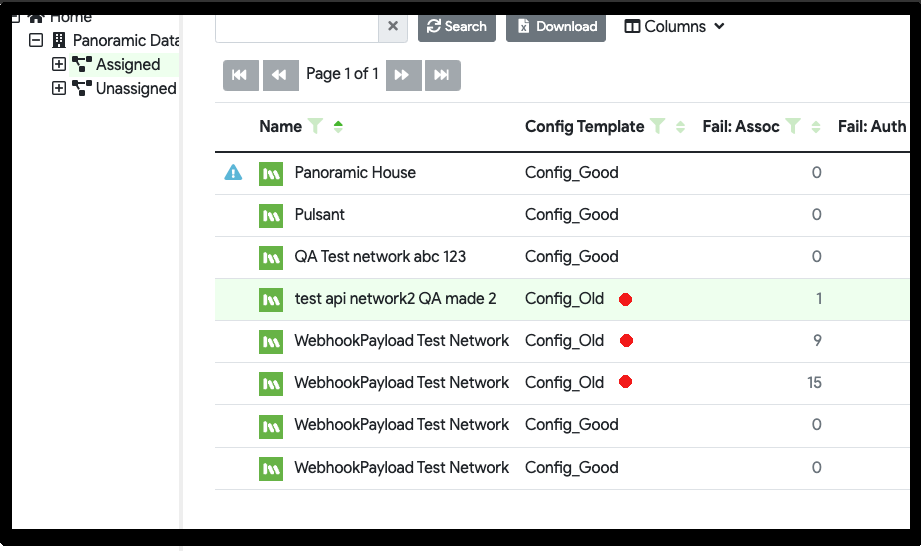Image resolution: width=921 pixels, height=551 pixels.
Task: Click the green network icon for Pulsant
Action: (x=270, y=215)
